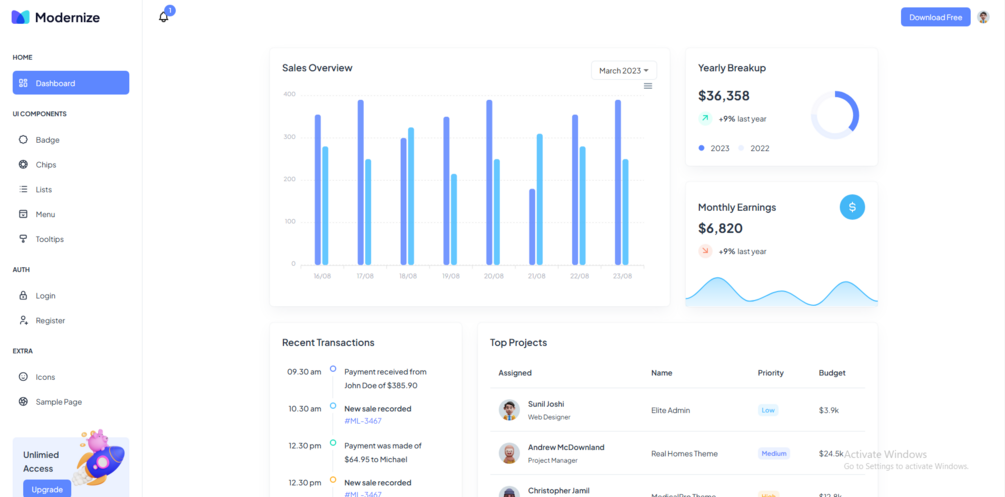Image resolution: width=1005 pixels, height=497 pixels.
Task: Click Sunil Joshi's avatar
Action: 509,410
